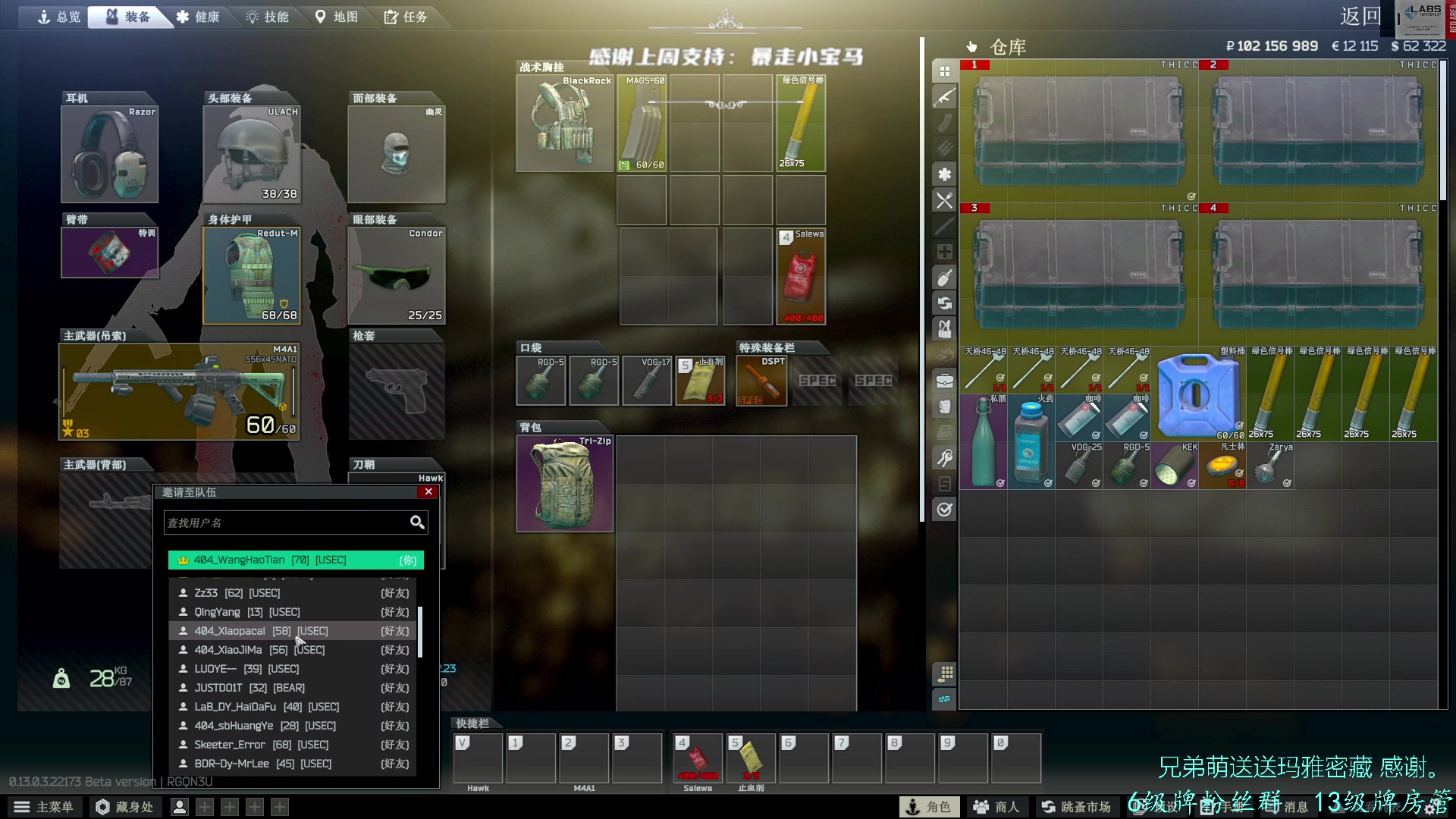The height and width of the screenshot is (819, 1456).
Task: Select the M4A1 primary weapon slot
Action: 180,392
